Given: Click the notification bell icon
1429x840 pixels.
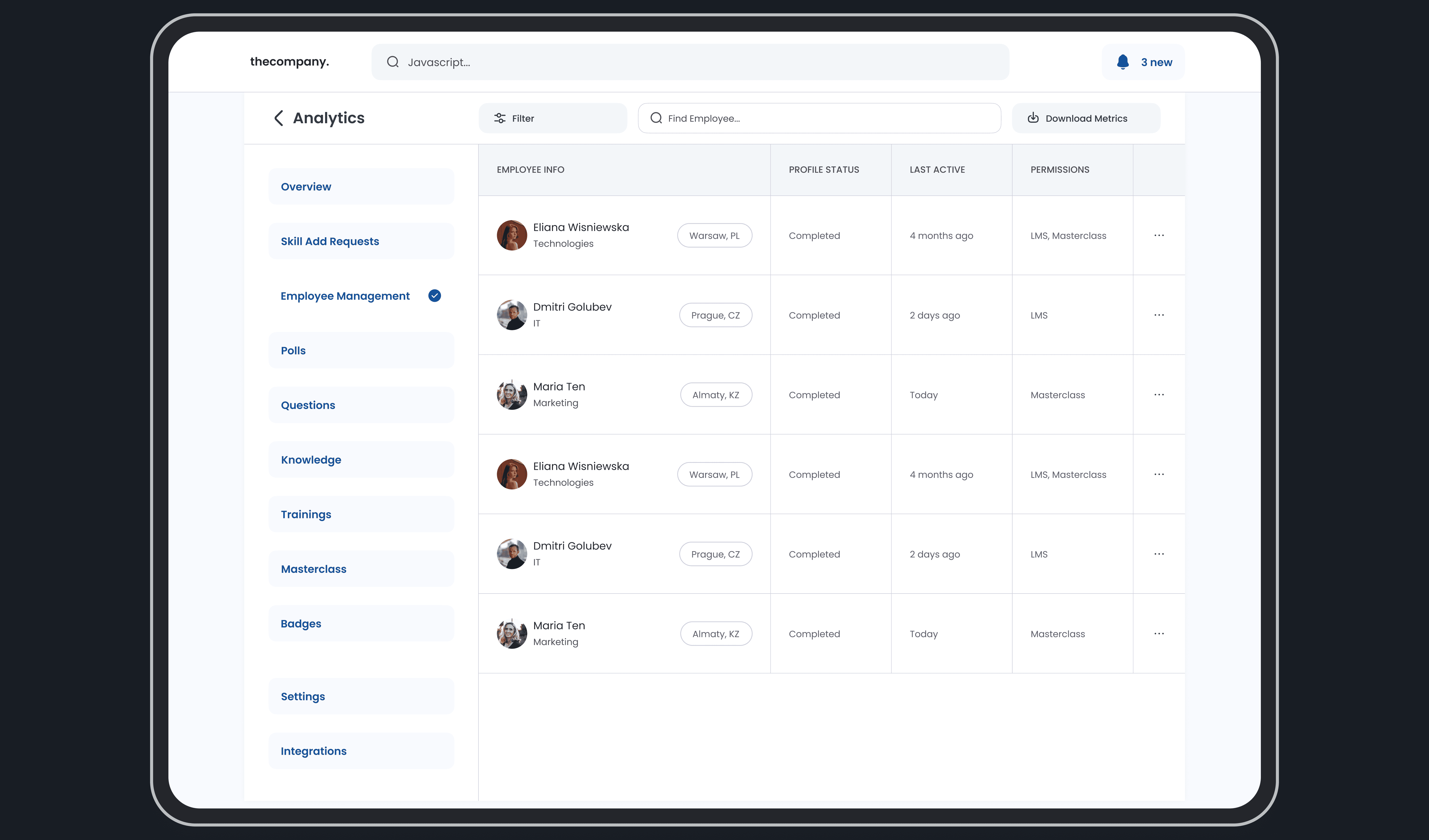Looking at the screenshot, I should [x=1122, y=62].
